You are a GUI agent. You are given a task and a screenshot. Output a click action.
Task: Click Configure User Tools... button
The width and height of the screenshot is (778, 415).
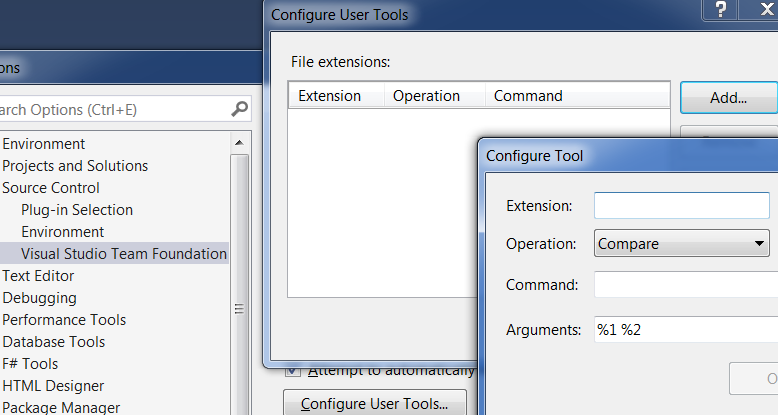[x=375, y=403]
